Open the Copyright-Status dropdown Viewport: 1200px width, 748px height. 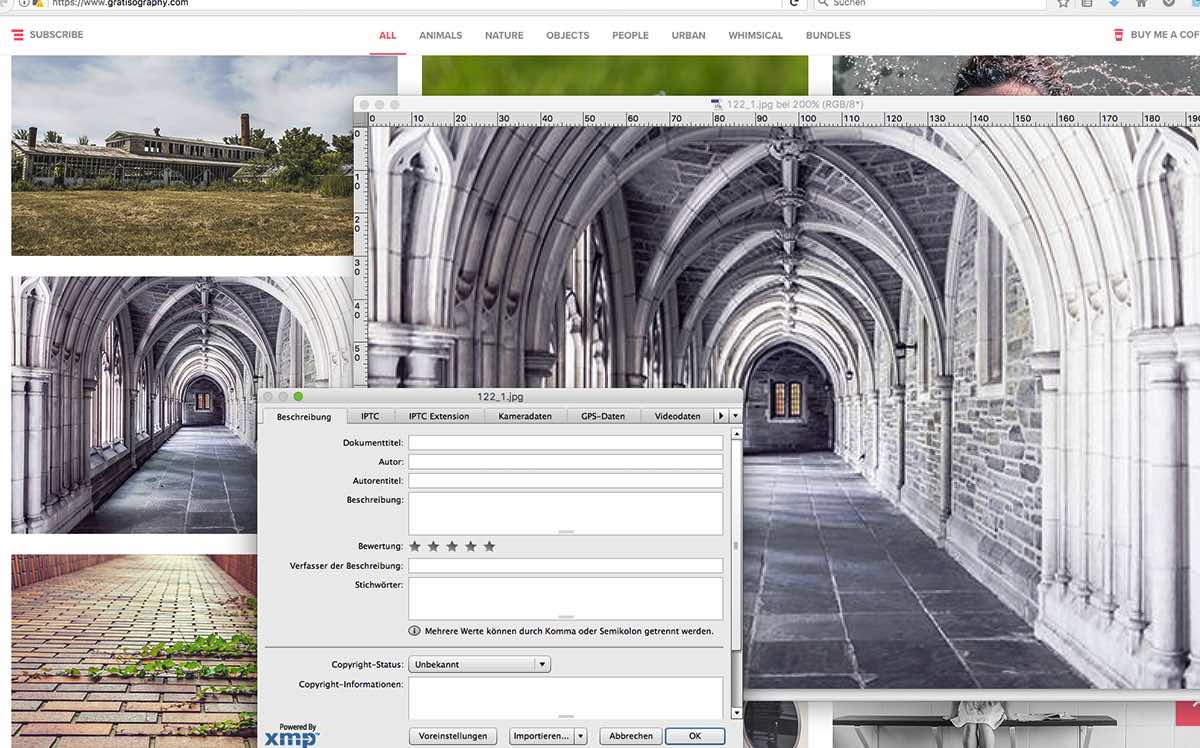(479, 664)
